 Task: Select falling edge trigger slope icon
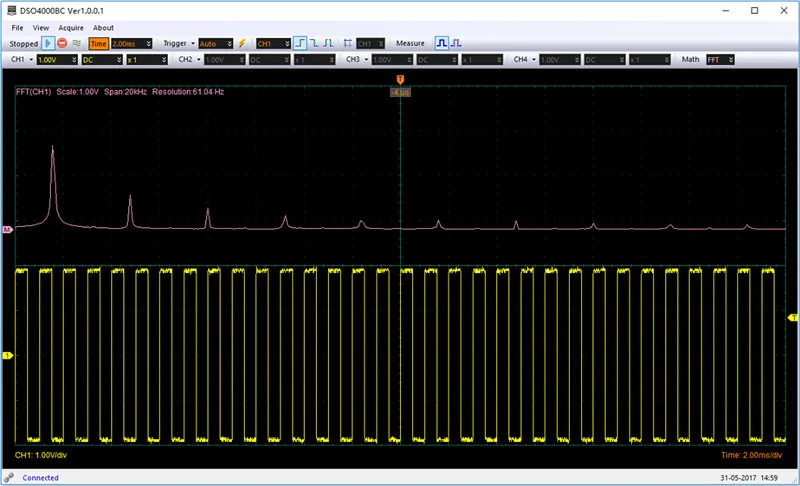click(314, 43)
